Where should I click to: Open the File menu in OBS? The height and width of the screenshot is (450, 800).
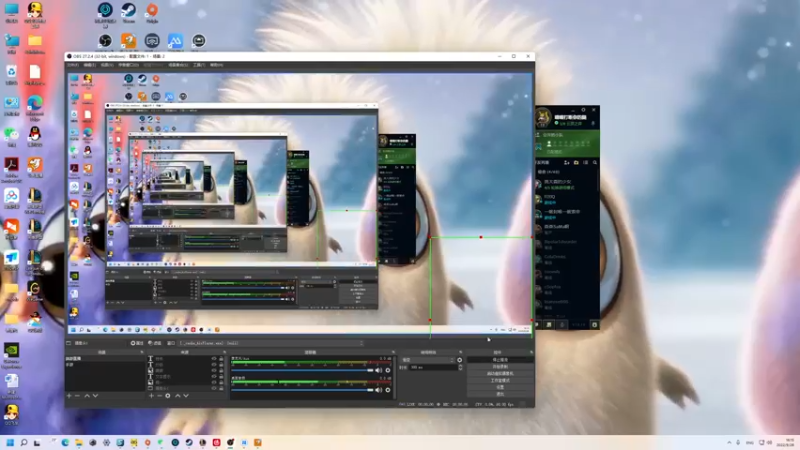tap(73, 65)
